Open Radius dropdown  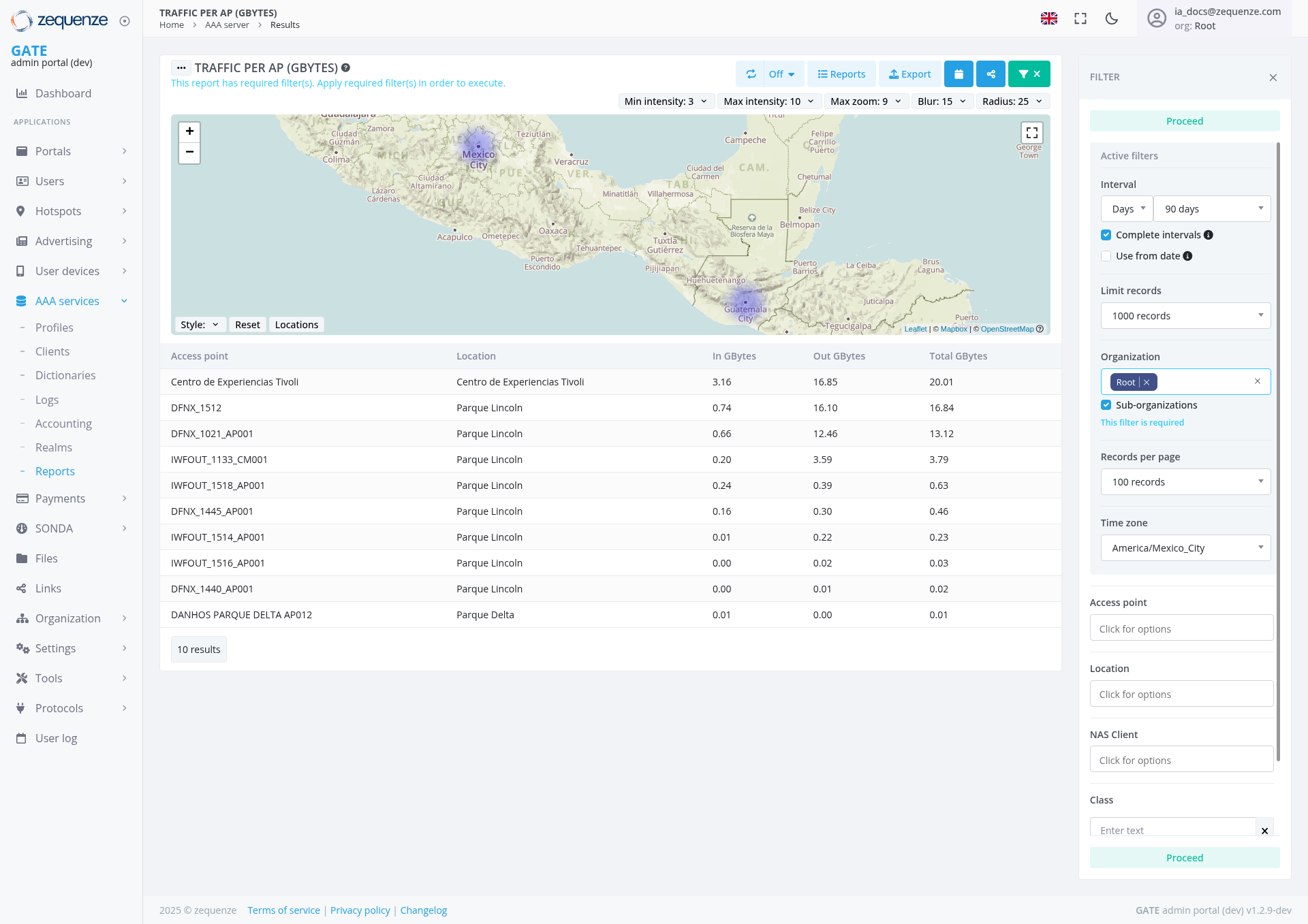click(1012, 101)
